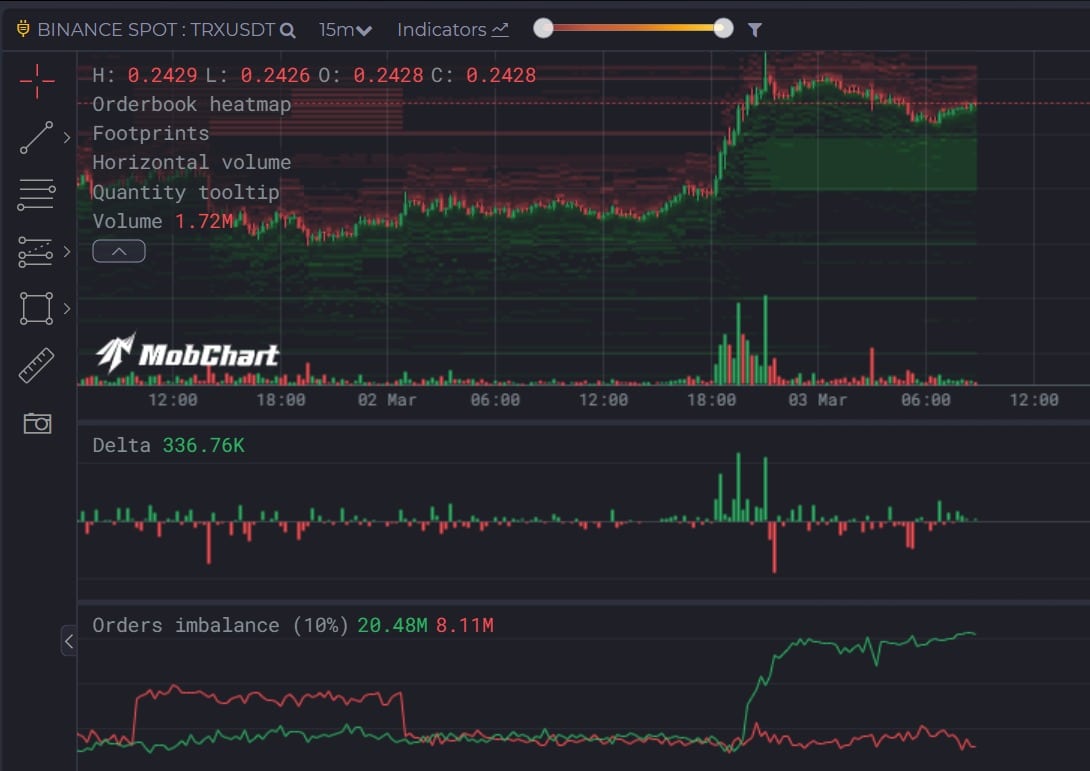Image resolution: width=1090 pixels, height=771 pixels.
Task: Hide the Horizontal volume overlay
Action: point(191,162)
